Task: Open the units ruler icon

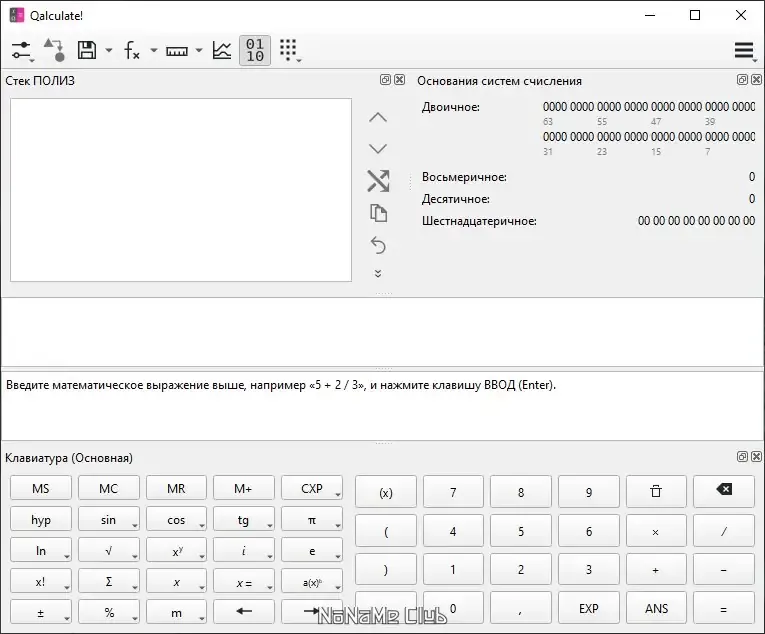Action: coord(177,51)
